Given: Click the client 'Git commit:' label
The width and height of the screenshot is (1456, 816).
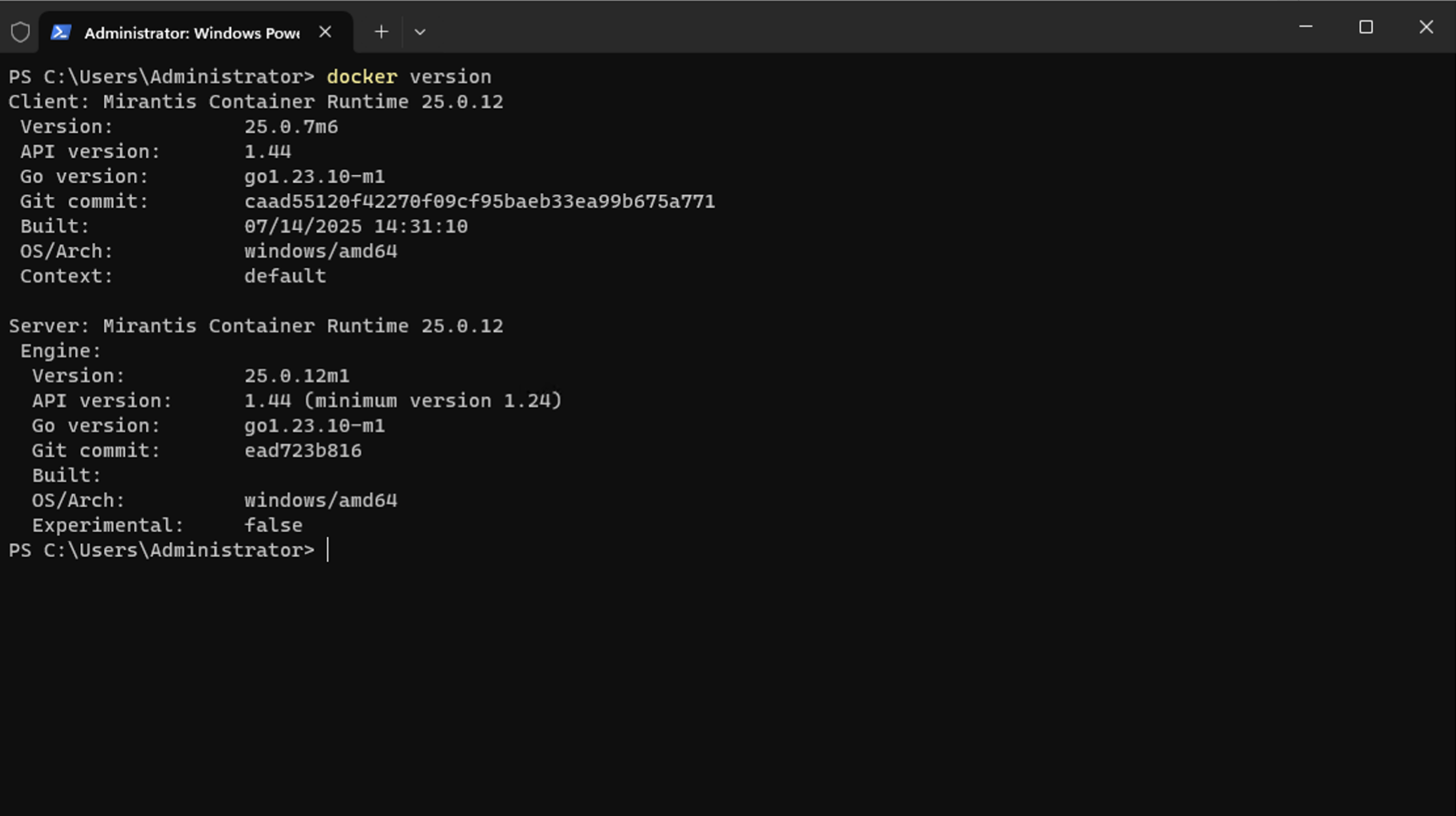Looking at the screenshot, I should 84,201.
